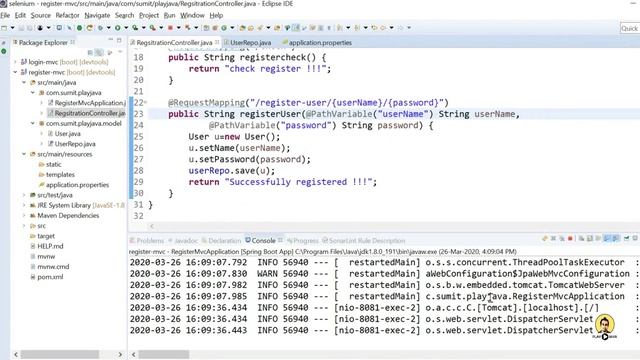Click line 29 return statement in editor
Image resolution: width=640 pixels, height=360 pixels.
(x=282, y=182)
